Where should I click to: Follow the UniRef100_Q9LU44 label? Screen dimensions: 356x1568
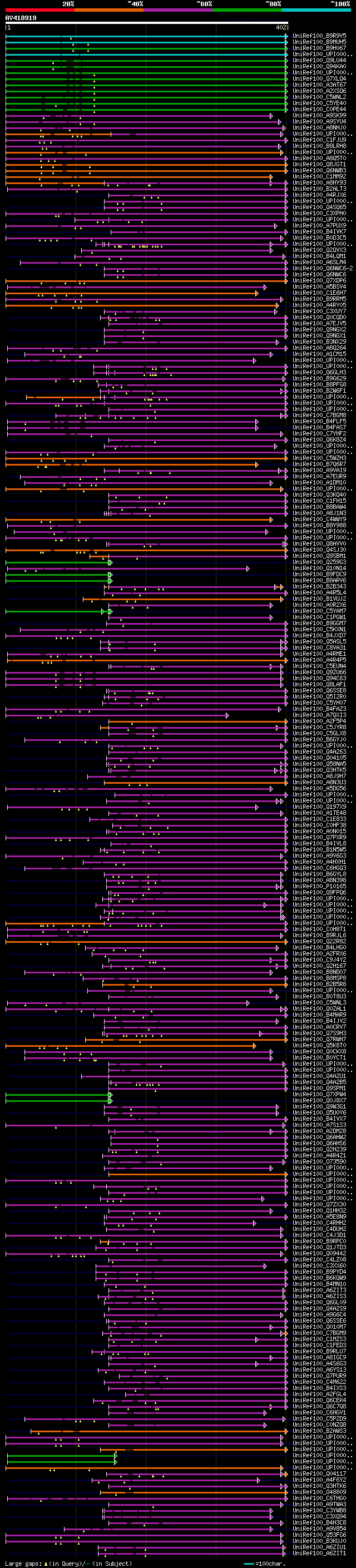[319, 60]
